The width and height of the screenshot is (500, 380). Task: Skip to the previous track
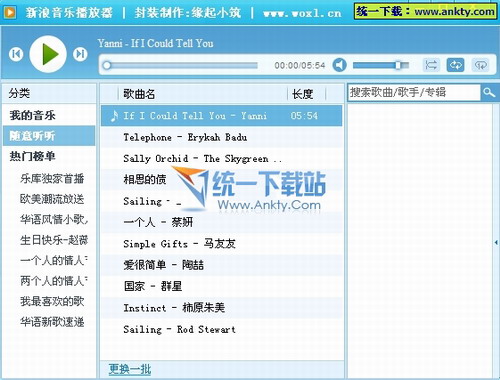tap(16, 54)
